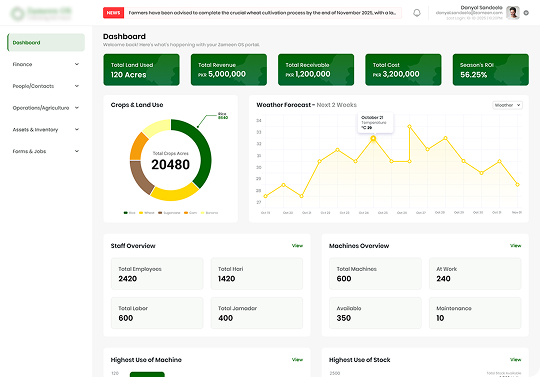Click the 20480 Total Crops Acres value

(170, 165)
